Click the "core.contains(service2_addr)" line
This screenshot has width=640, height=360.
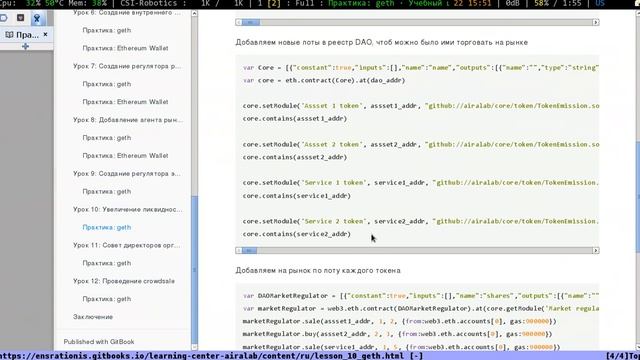click(297, 234)
